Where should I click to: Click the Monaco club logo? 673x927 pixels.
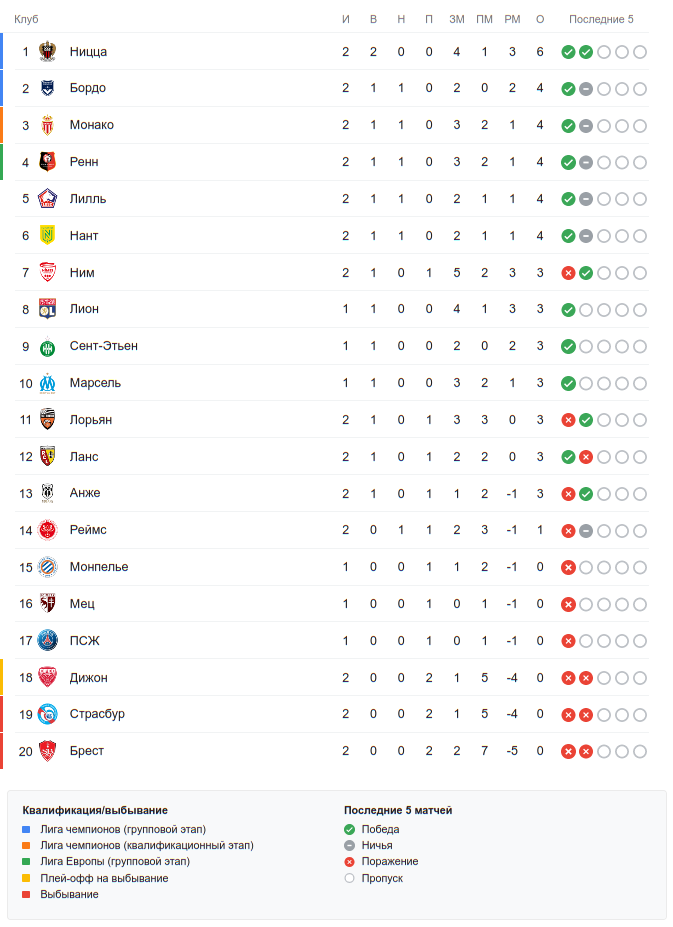(47, 125)
